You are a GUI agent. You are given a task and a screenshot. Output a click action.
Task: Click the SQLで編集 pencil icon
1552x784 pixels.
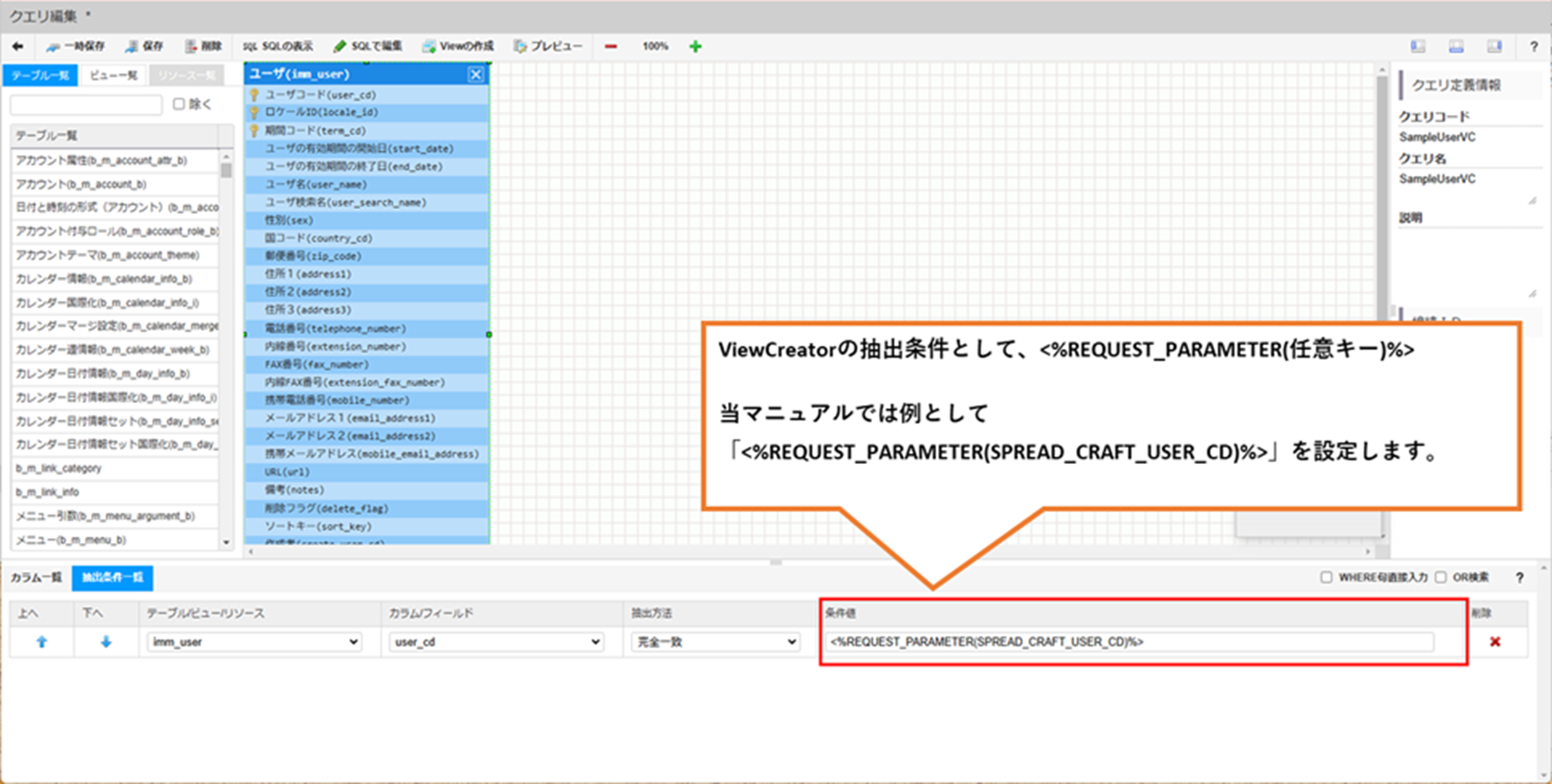coord(340,46)
